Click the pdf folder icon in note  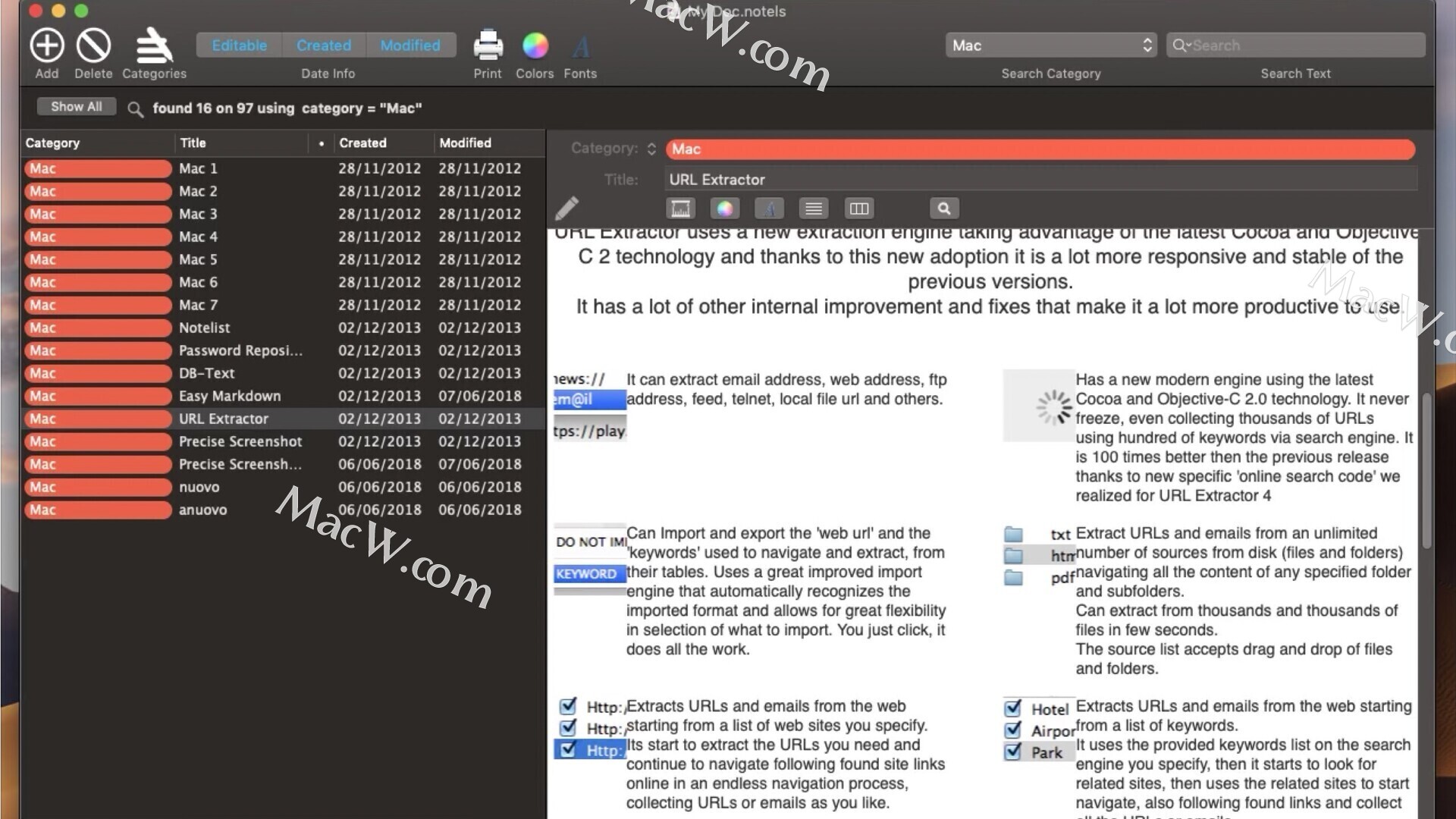click(1013, 578)
